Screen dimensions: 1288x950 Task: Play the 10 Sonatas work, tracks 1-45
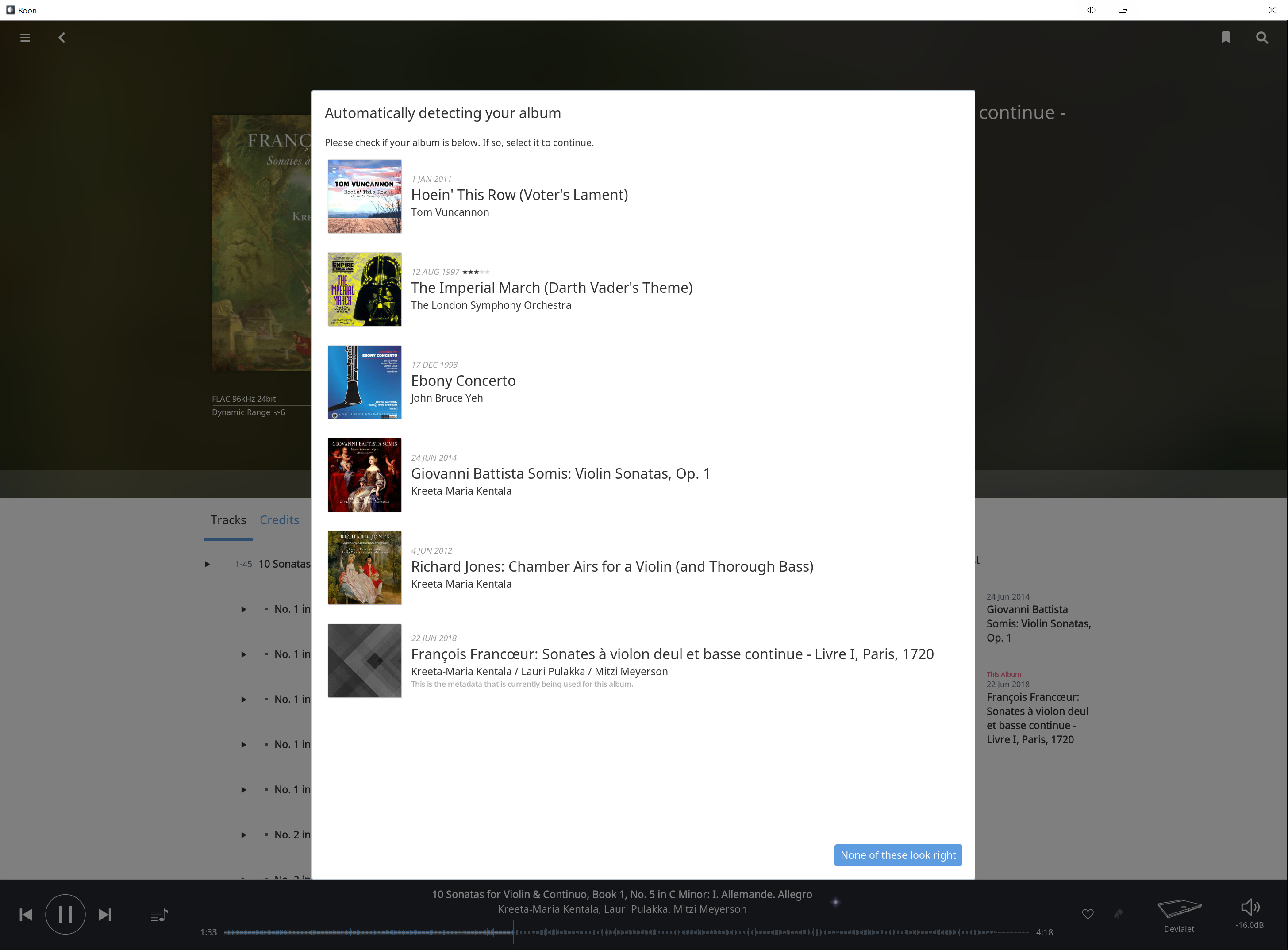207,564
